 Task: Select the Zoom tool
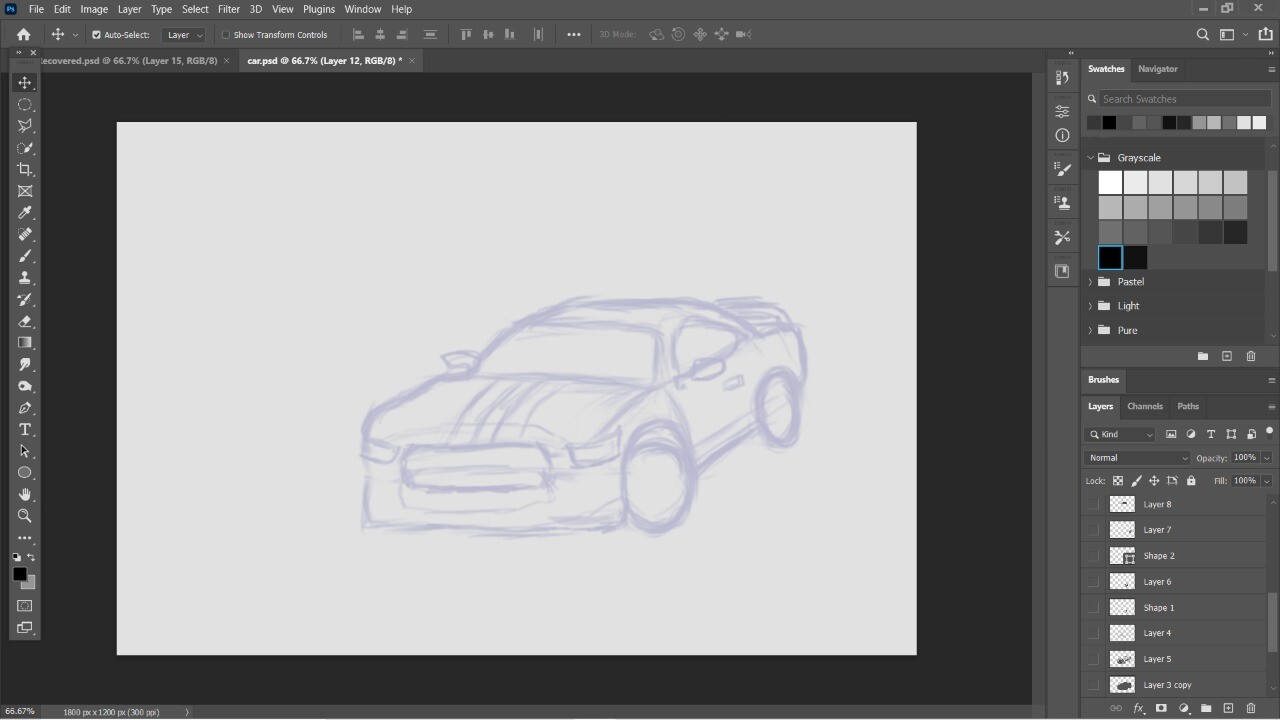point(25,516)
